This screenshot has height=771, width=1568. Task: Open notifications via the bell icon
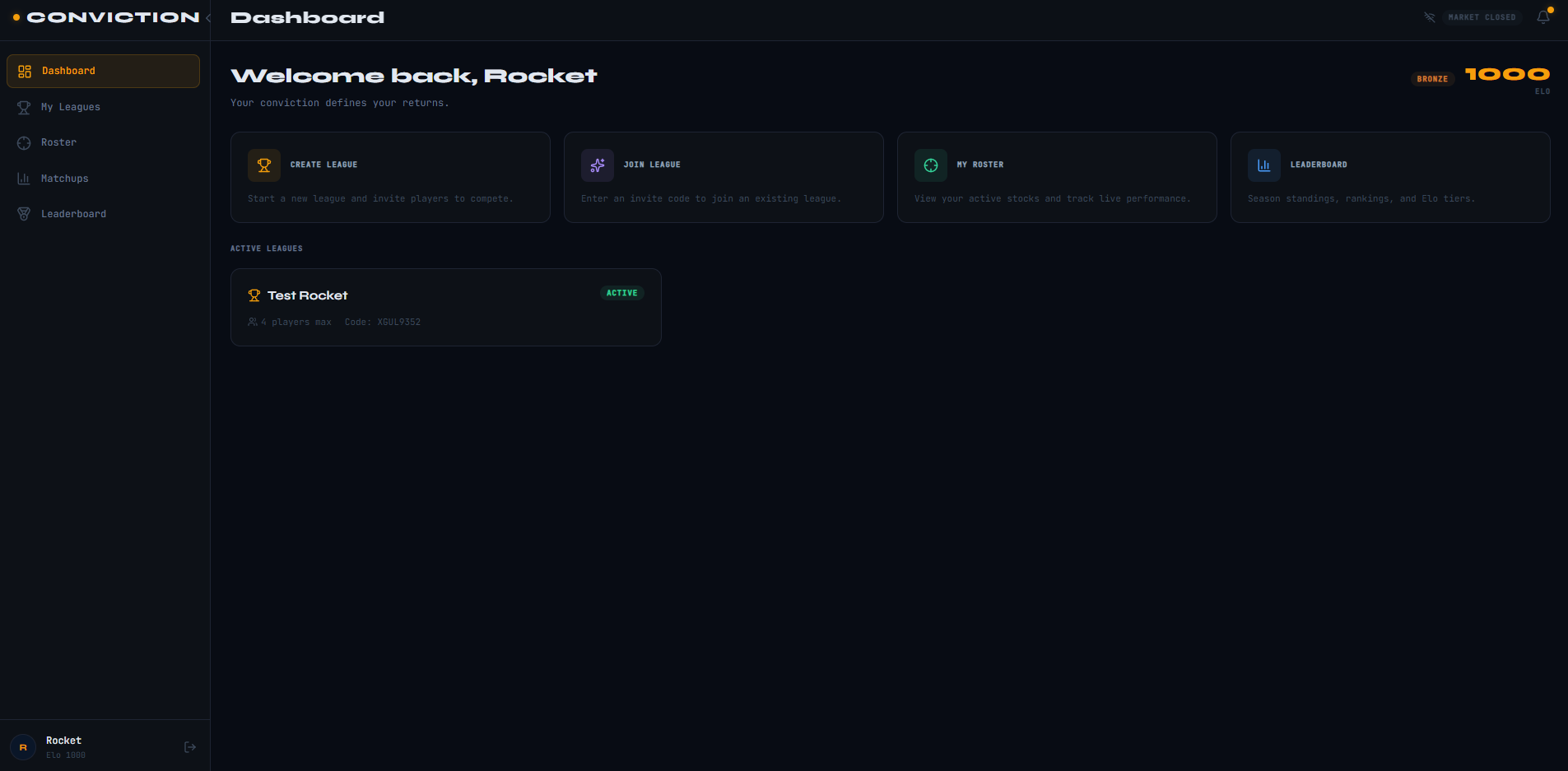coord(1542,16)
